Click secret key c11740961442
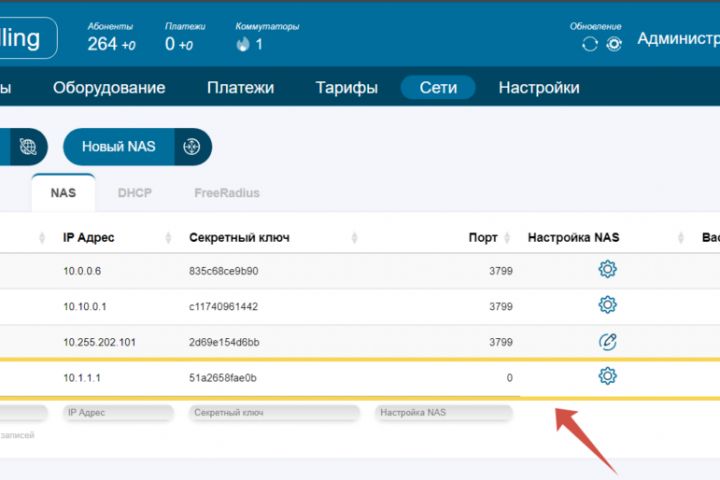The height and width of the screenshot is (480, 720). (x=223, y=306)
